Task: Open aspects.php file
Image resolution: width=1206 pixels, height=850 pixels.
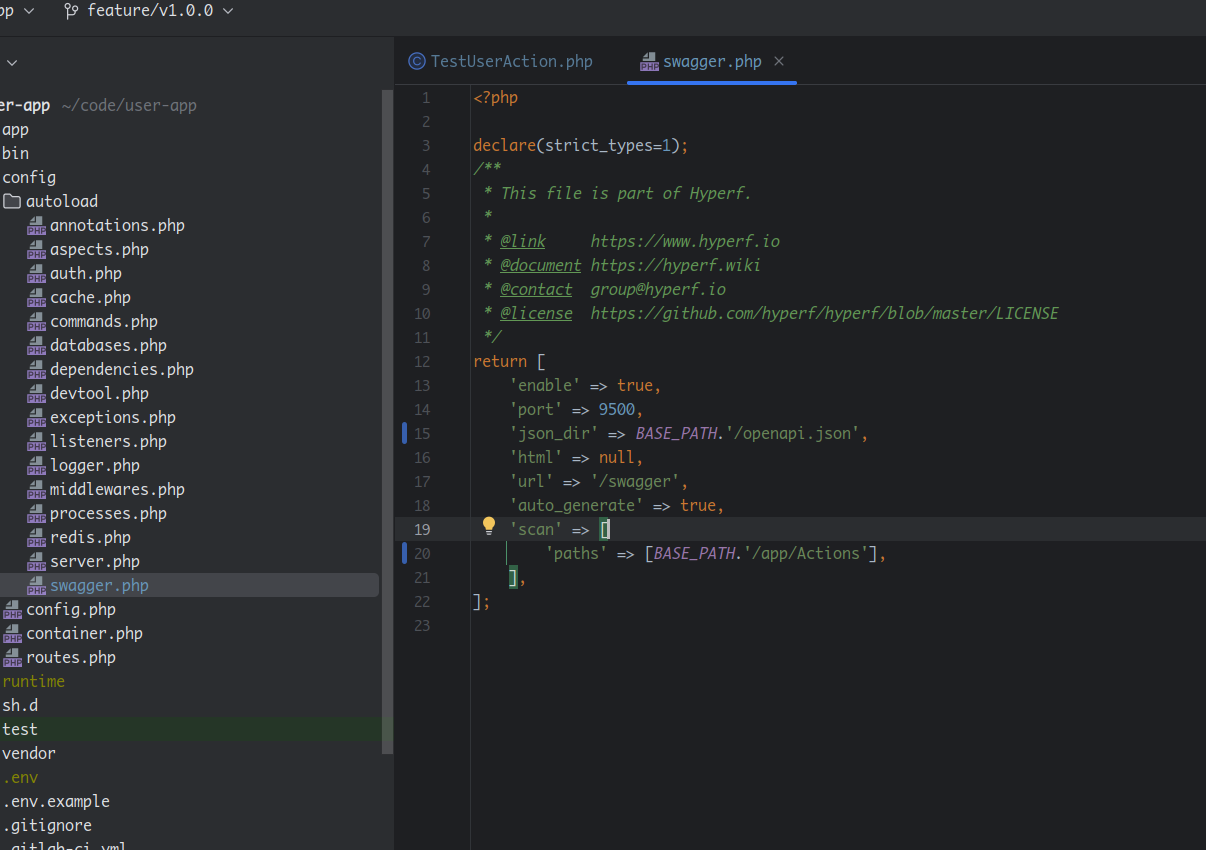Action: click(x=99, y=249)
